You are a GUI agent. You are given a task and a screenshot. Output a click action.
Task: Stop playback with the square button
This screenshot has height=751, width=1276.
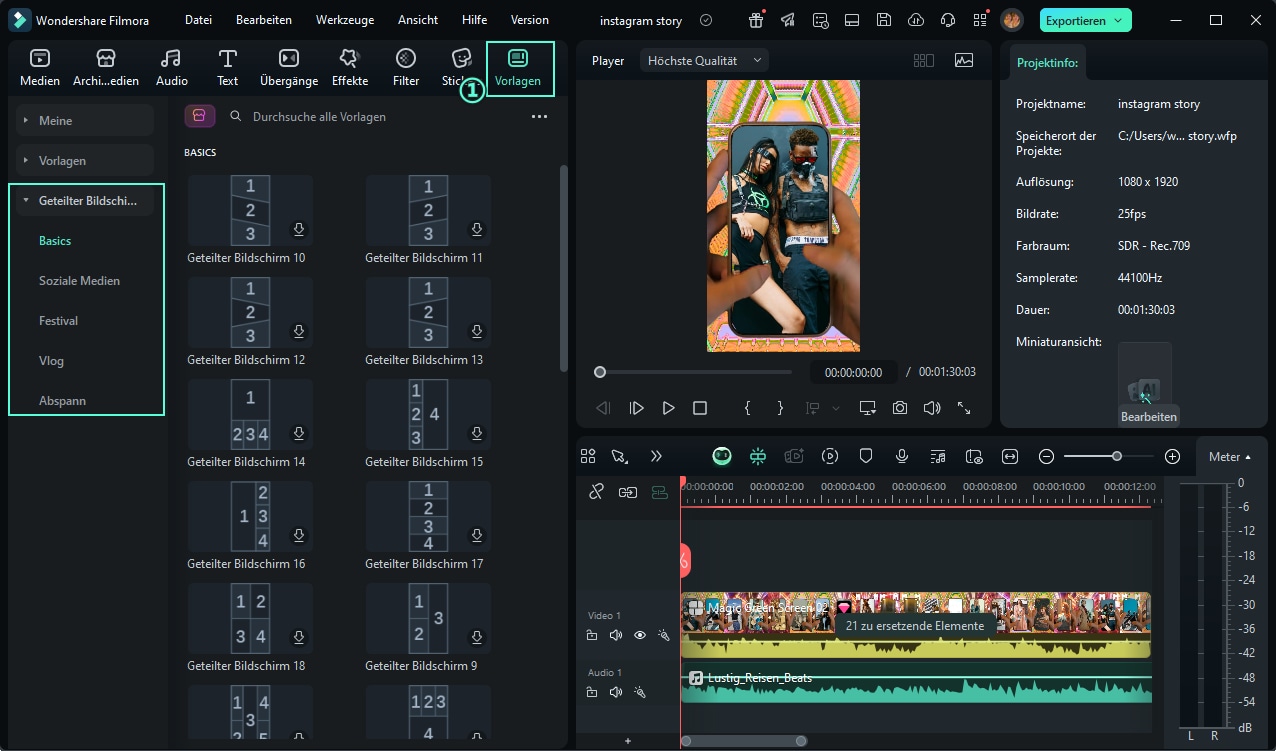tap(700, 408)
